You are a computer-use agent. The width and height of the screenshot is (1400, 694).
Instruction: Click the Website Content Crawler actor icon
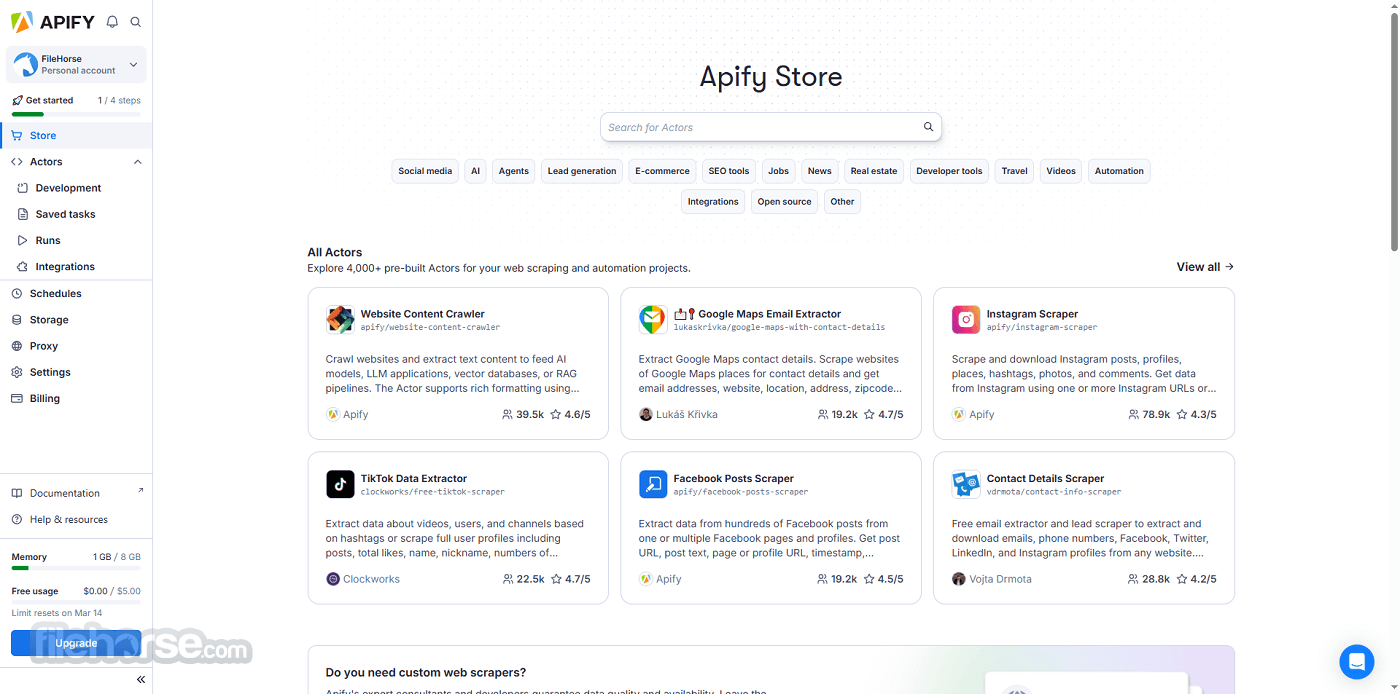click(340, 320)
